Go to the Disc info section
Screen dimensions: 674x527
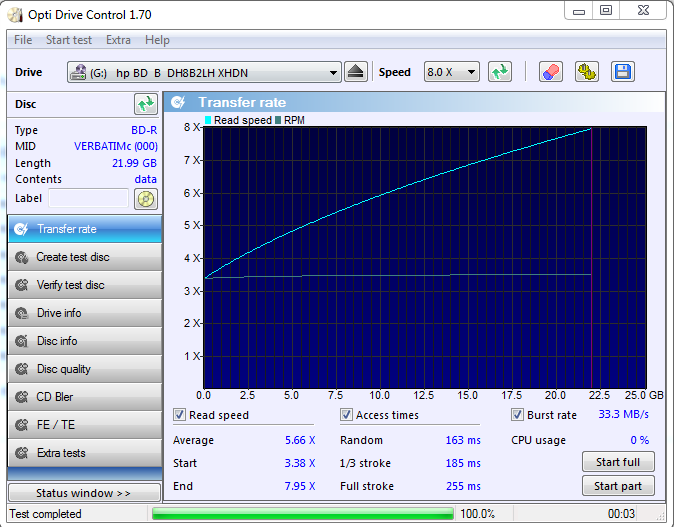(x=85, y=341)
